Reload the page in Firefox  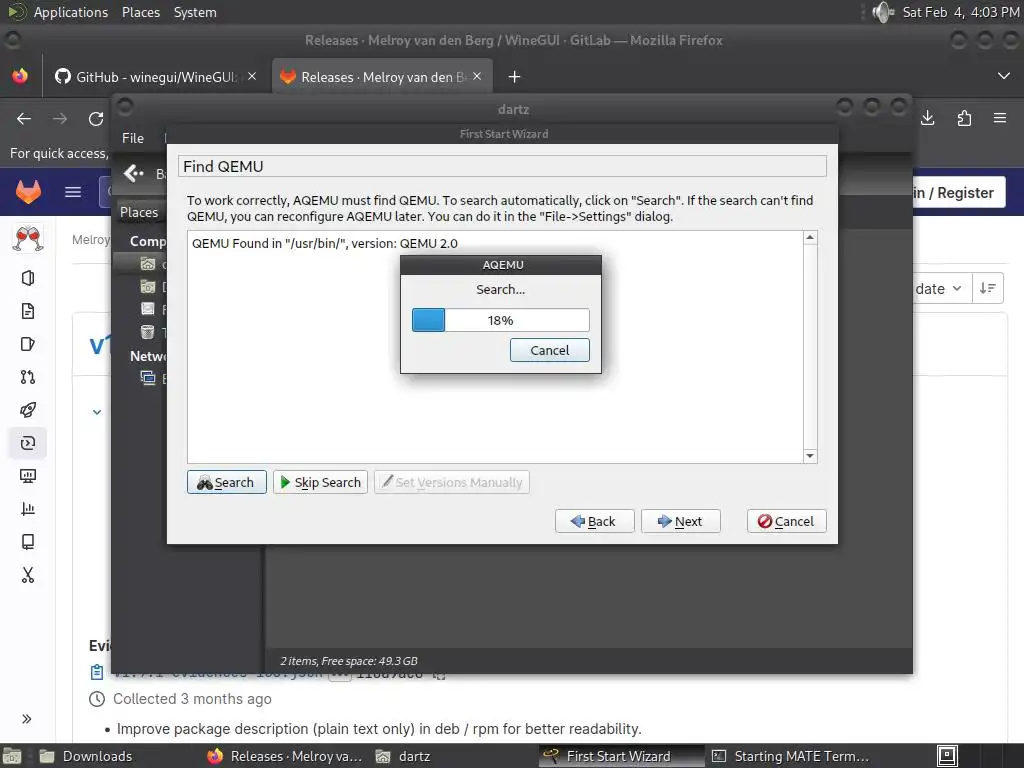tap(96, 119)
